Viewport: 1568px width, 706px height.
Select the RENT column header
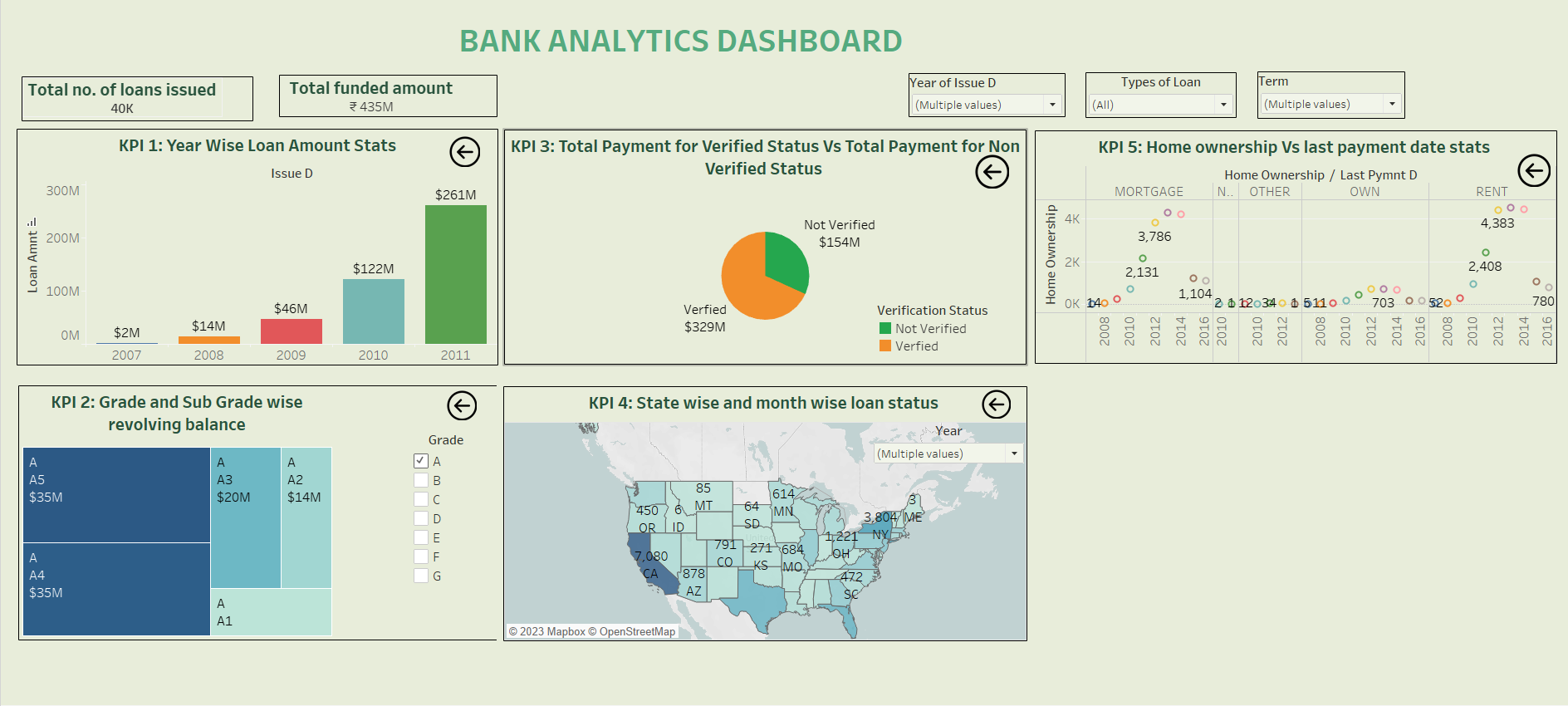(x=1491, y=192)
